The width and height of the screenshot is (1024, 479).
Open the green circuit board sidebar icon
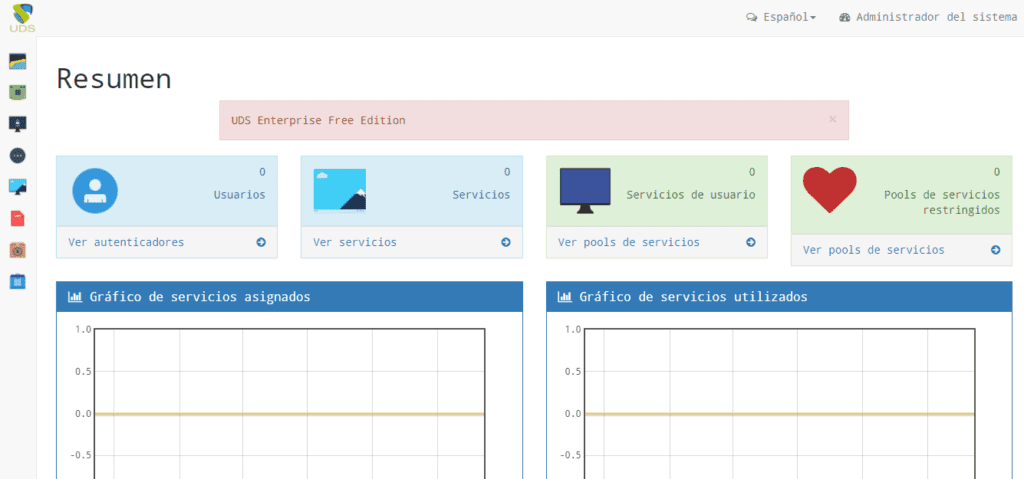18,92
